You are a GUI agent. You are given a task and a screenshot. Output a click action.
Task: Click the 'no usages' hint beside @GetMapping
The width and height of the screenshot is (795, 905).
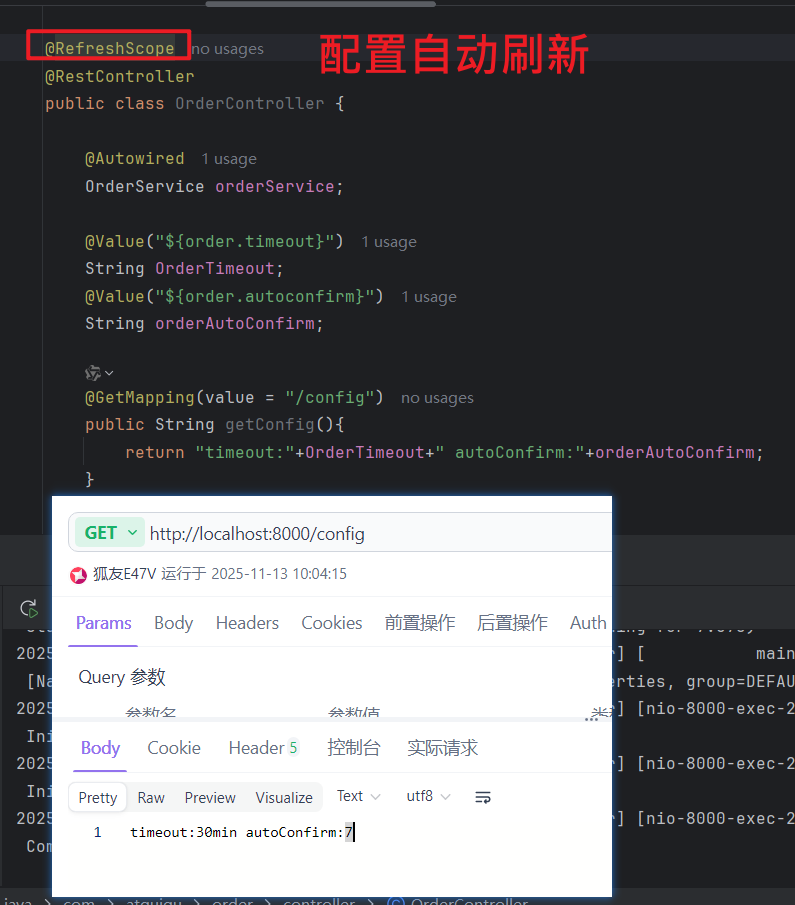tap(437, 398)
